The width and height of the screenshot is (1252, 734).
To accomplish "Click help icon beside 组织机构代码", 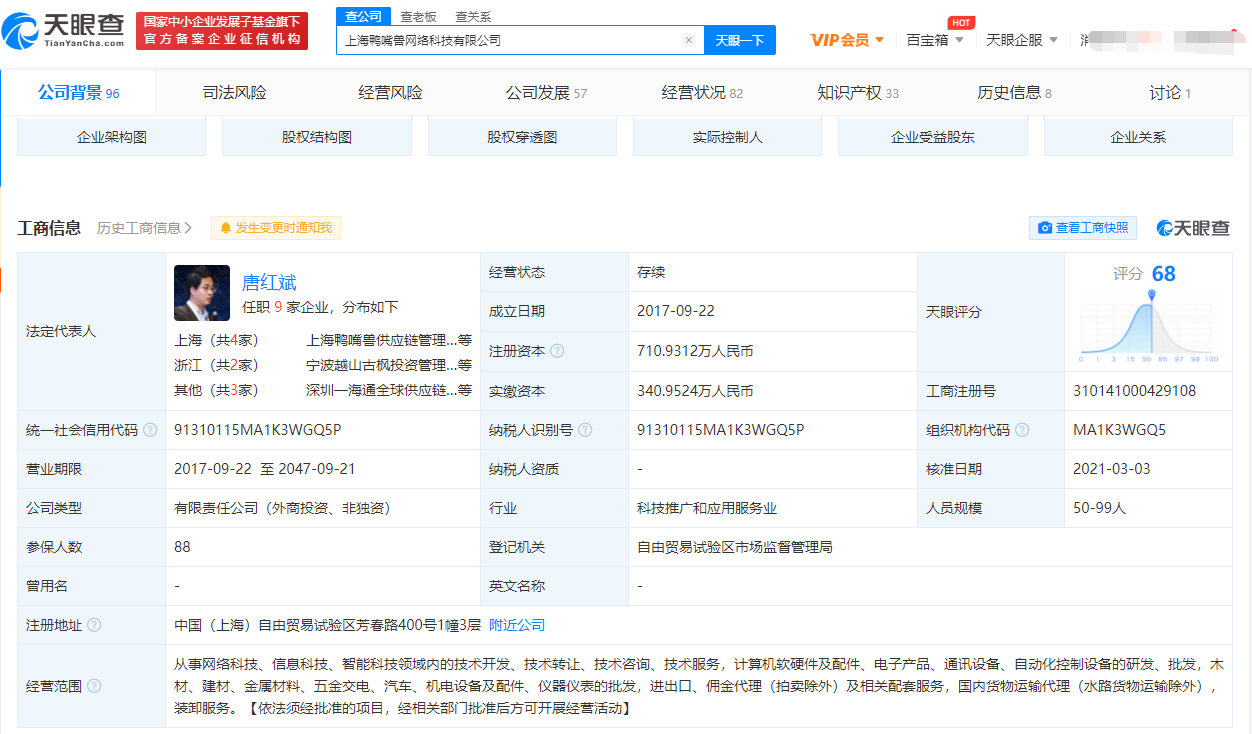I will 1021,430.
